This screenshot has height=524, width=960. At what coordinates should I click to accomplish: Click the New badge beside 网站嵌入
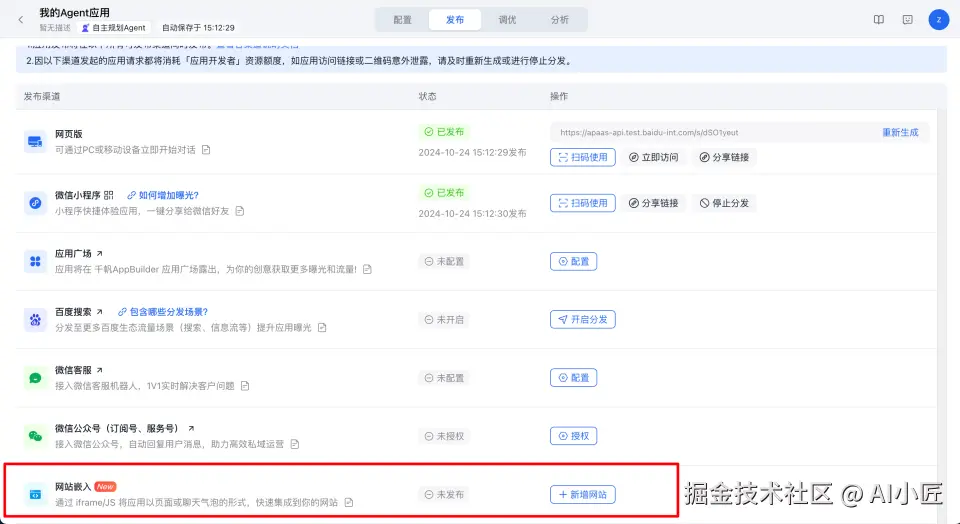[x=105, y=487]
